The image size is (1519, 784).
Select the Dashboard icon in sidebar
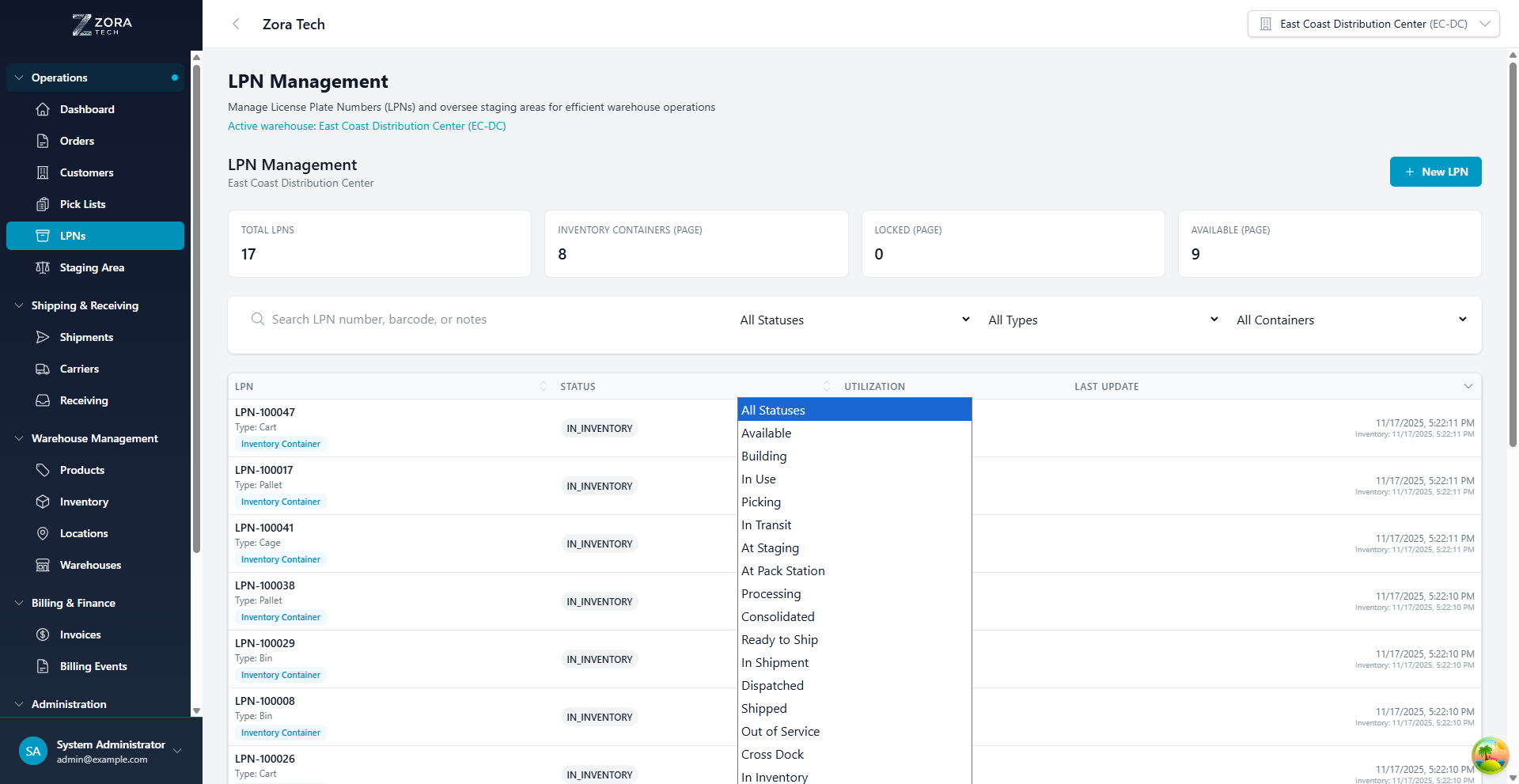44,109
